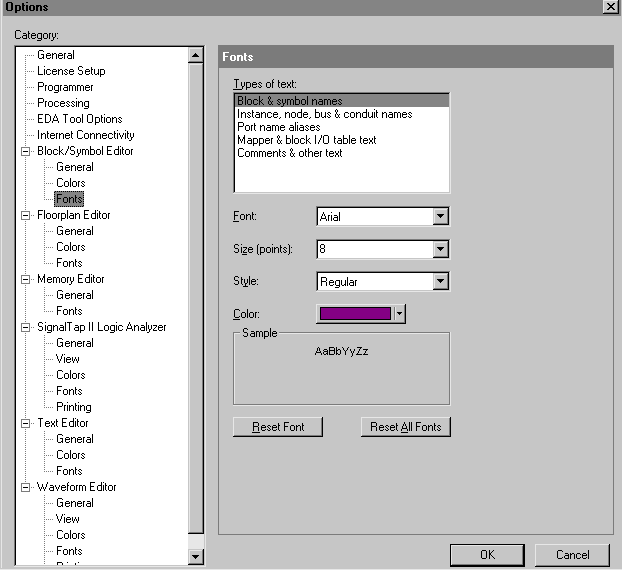Select Colors under Text Editor
The image size is (622, 570).
tap(71, 455)
